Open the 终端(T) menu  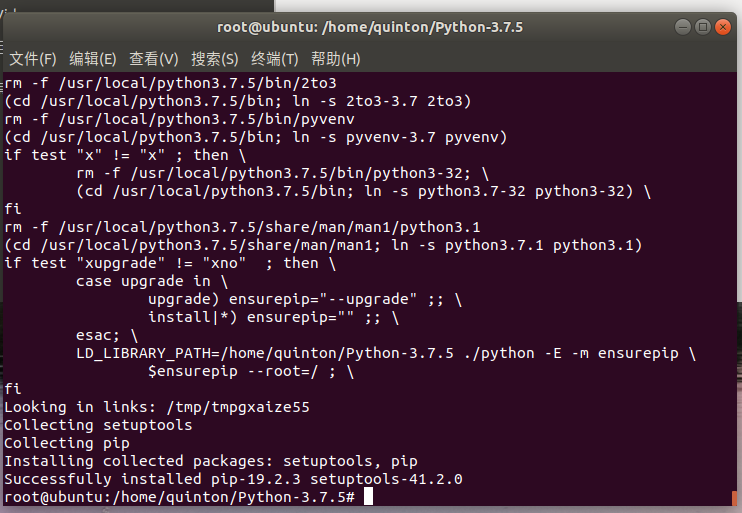274,59
